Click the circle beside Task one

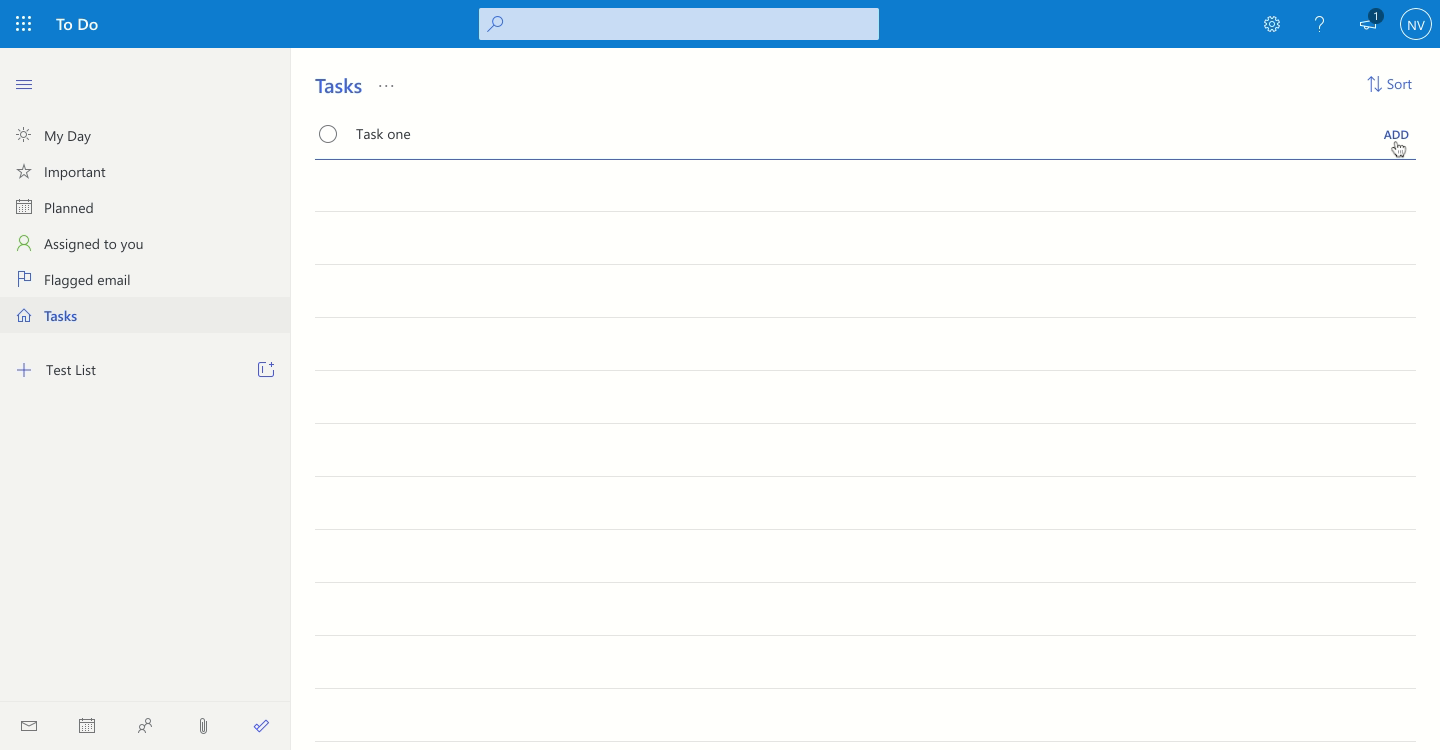pyautogui.click(x=328, y=134)
